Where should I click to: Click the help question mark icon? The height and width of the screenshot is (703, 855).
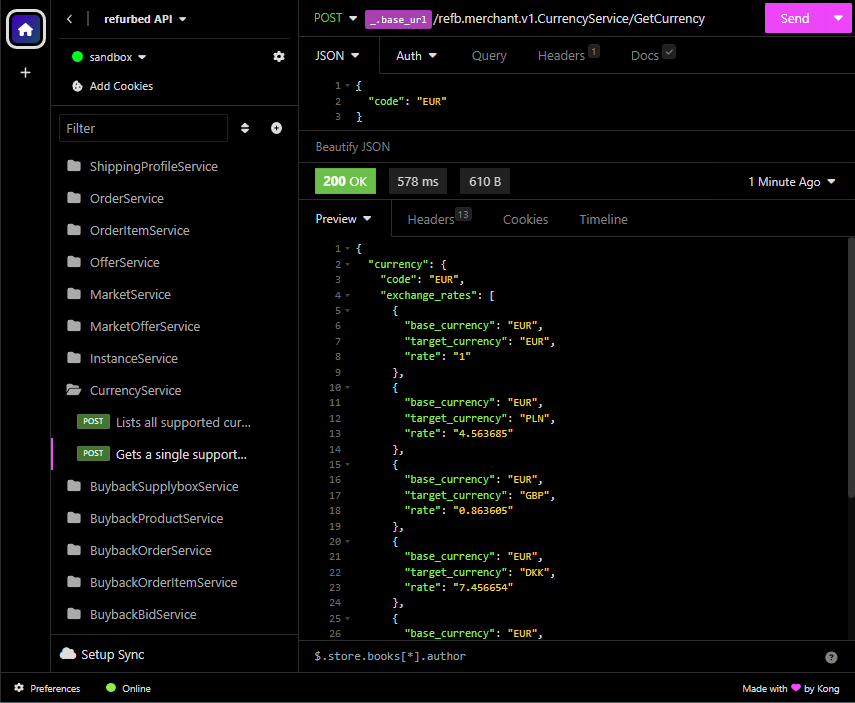click(x=831, y=657)
